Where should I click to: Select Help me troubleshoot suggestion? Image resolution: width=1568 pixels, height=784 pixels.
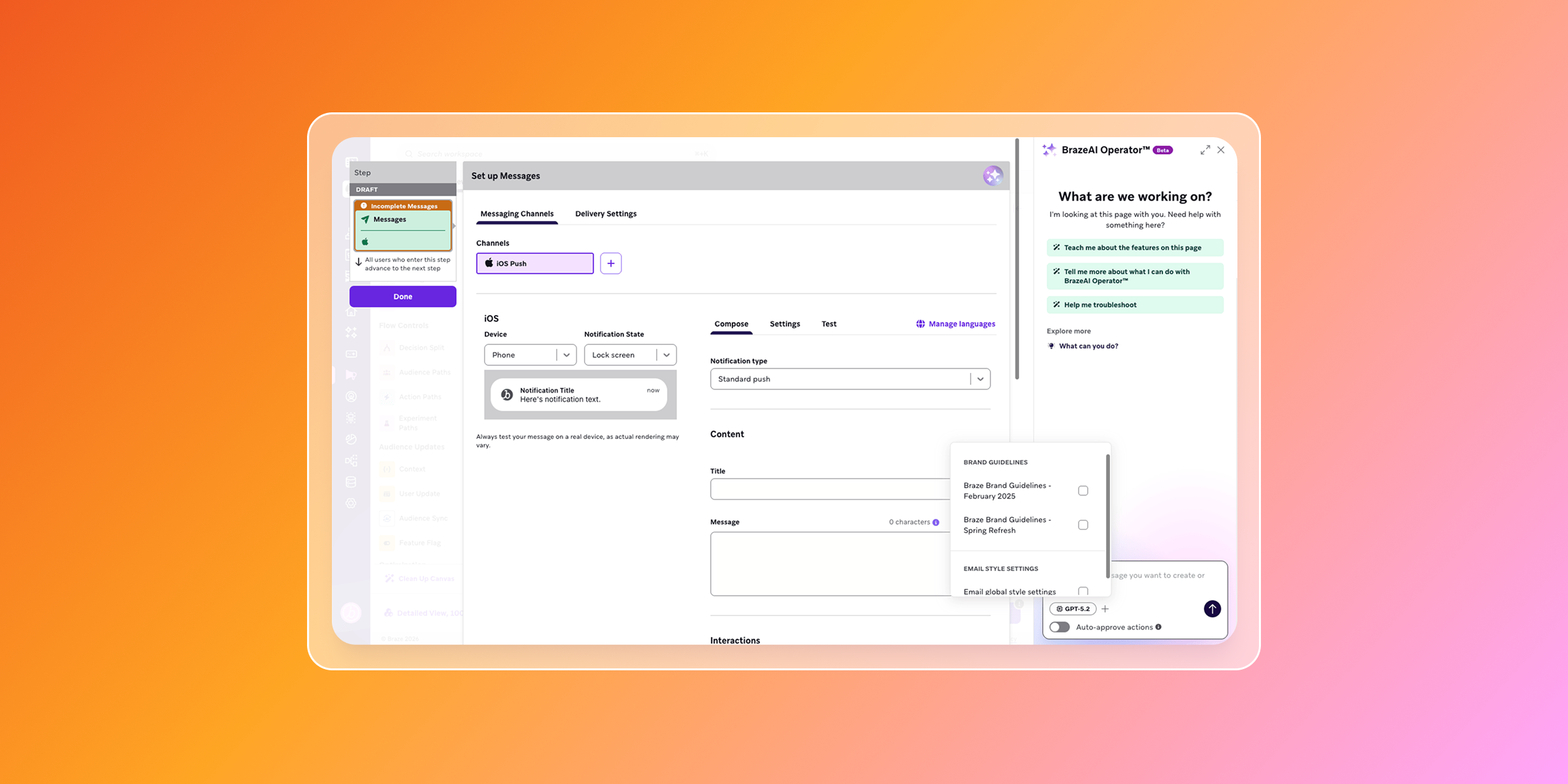(1135, 305)
